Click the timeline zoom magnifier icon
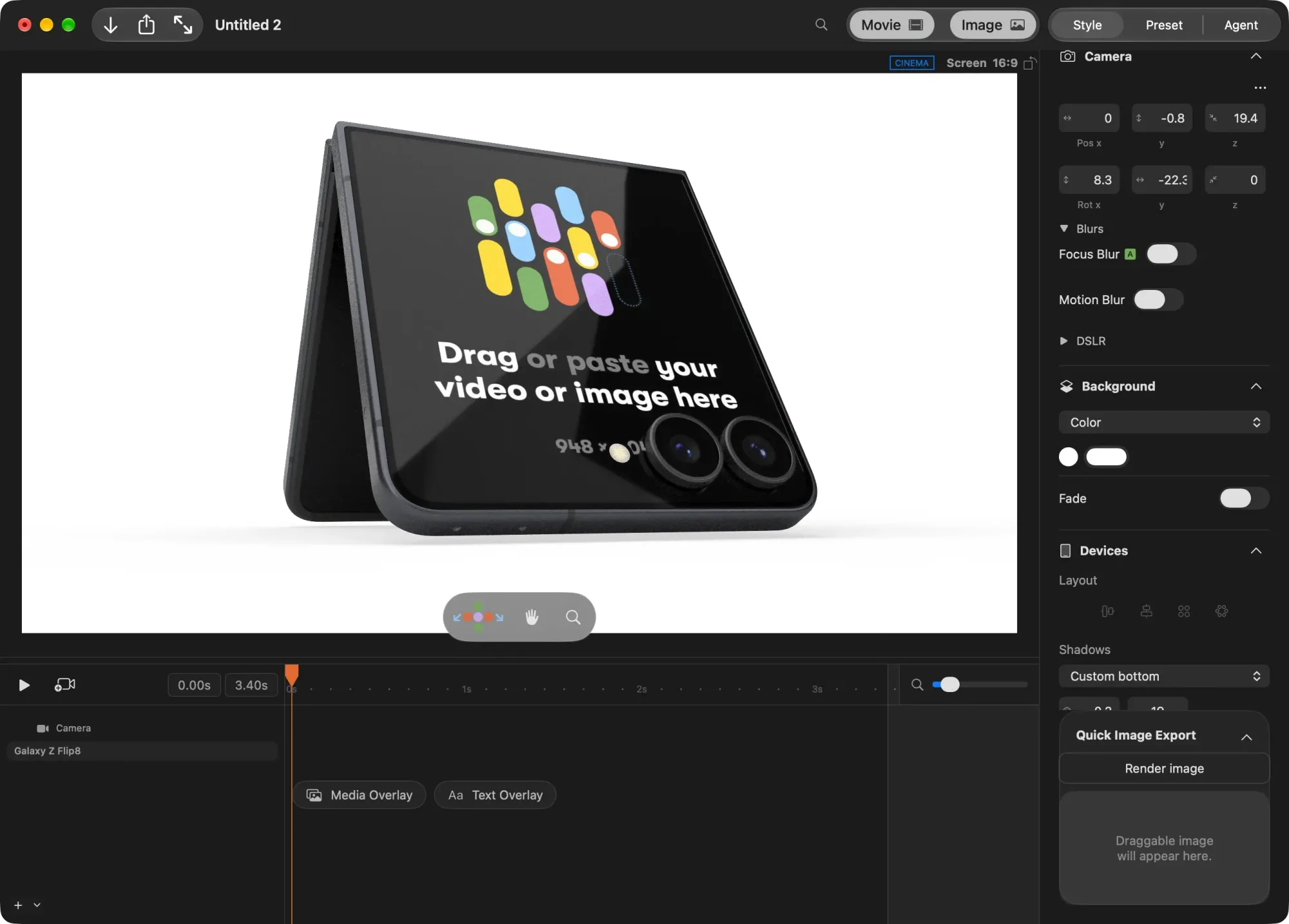1289x924 pixels. pos(917,684)
